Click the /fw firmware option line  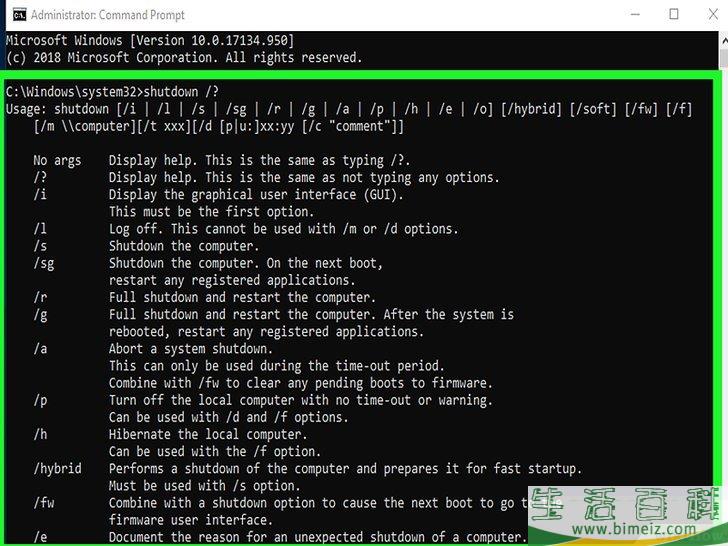(x=280, y=503)
